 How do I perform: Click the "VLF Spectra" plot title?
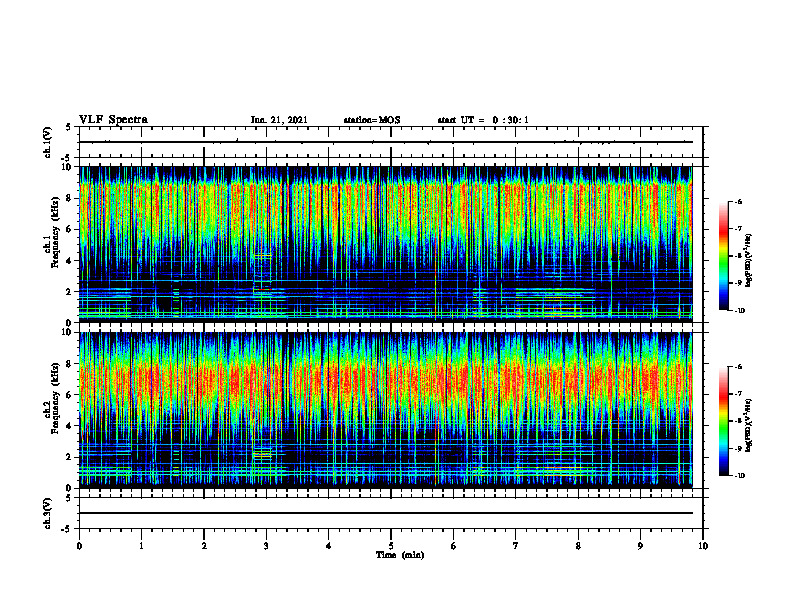click(x=113, y=120)
